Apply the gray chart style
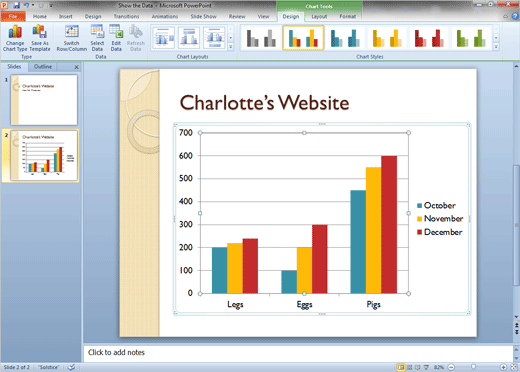The width and height of the screenshot is (520, 372). [261, 38]
